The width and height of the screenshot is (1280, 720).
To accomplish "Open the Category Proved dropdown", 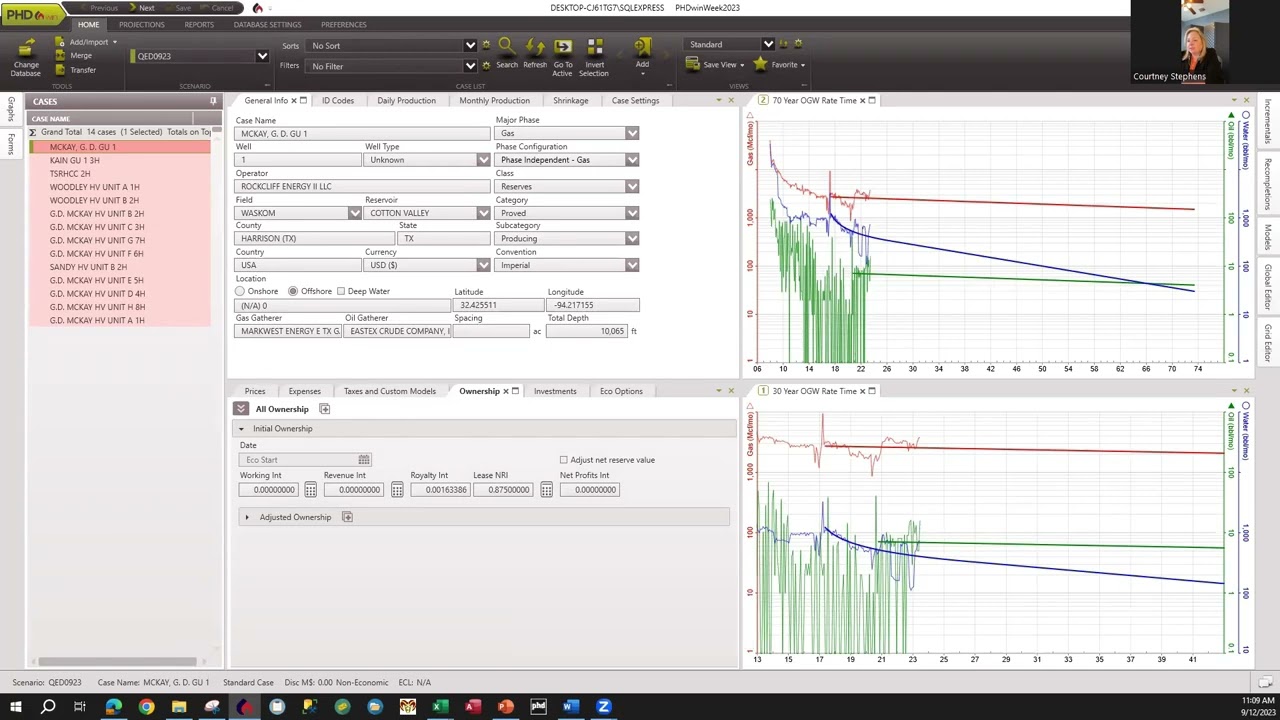I will [632, 213].
